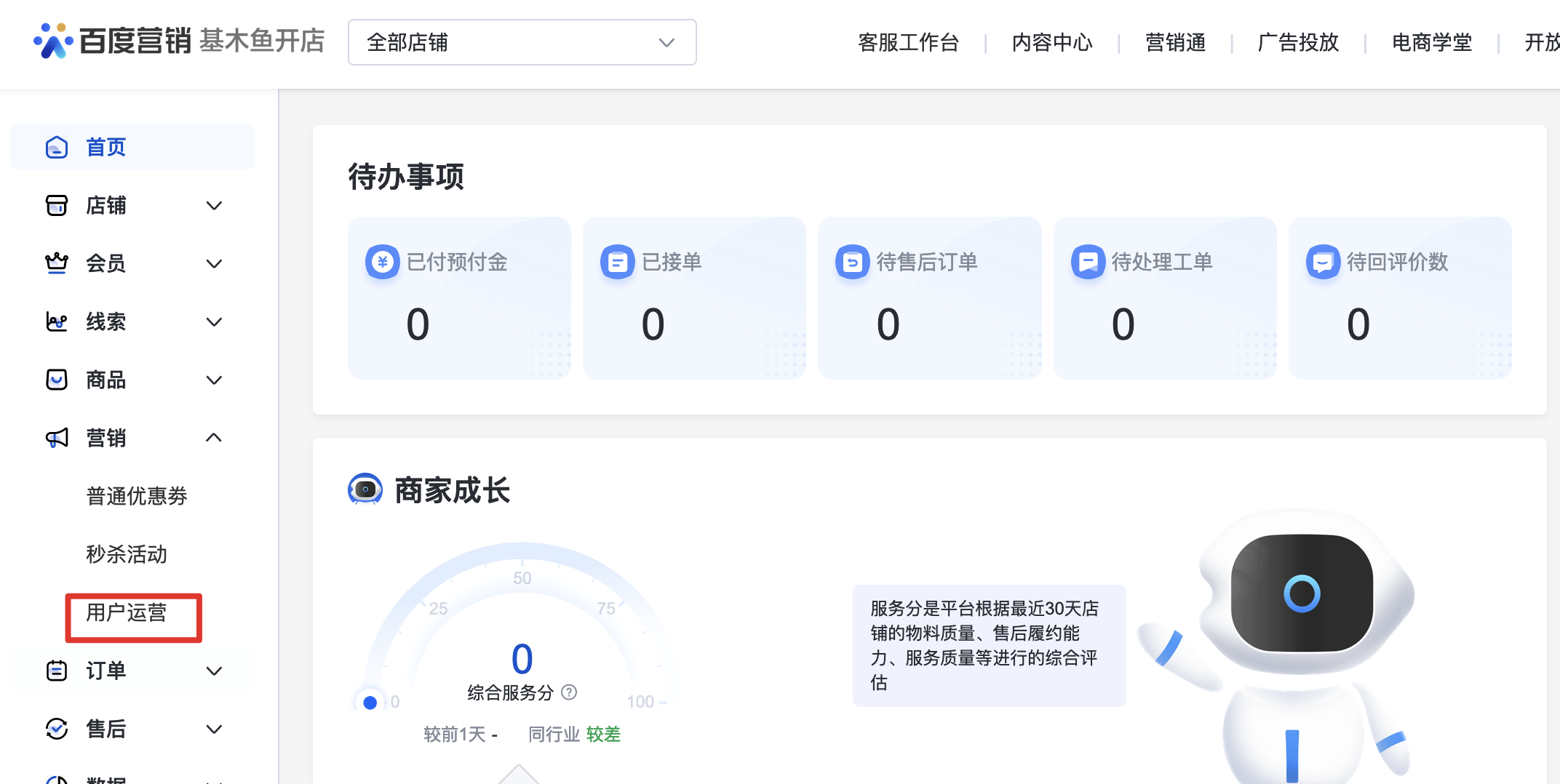Open 秒杀活动 submenu item
Viewport: 1560px width, 784px height.
(127, 554)
